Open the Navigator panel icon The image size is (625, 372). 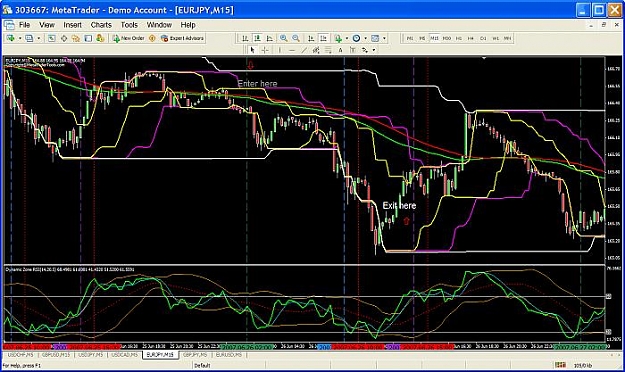[x=76, y=38]
